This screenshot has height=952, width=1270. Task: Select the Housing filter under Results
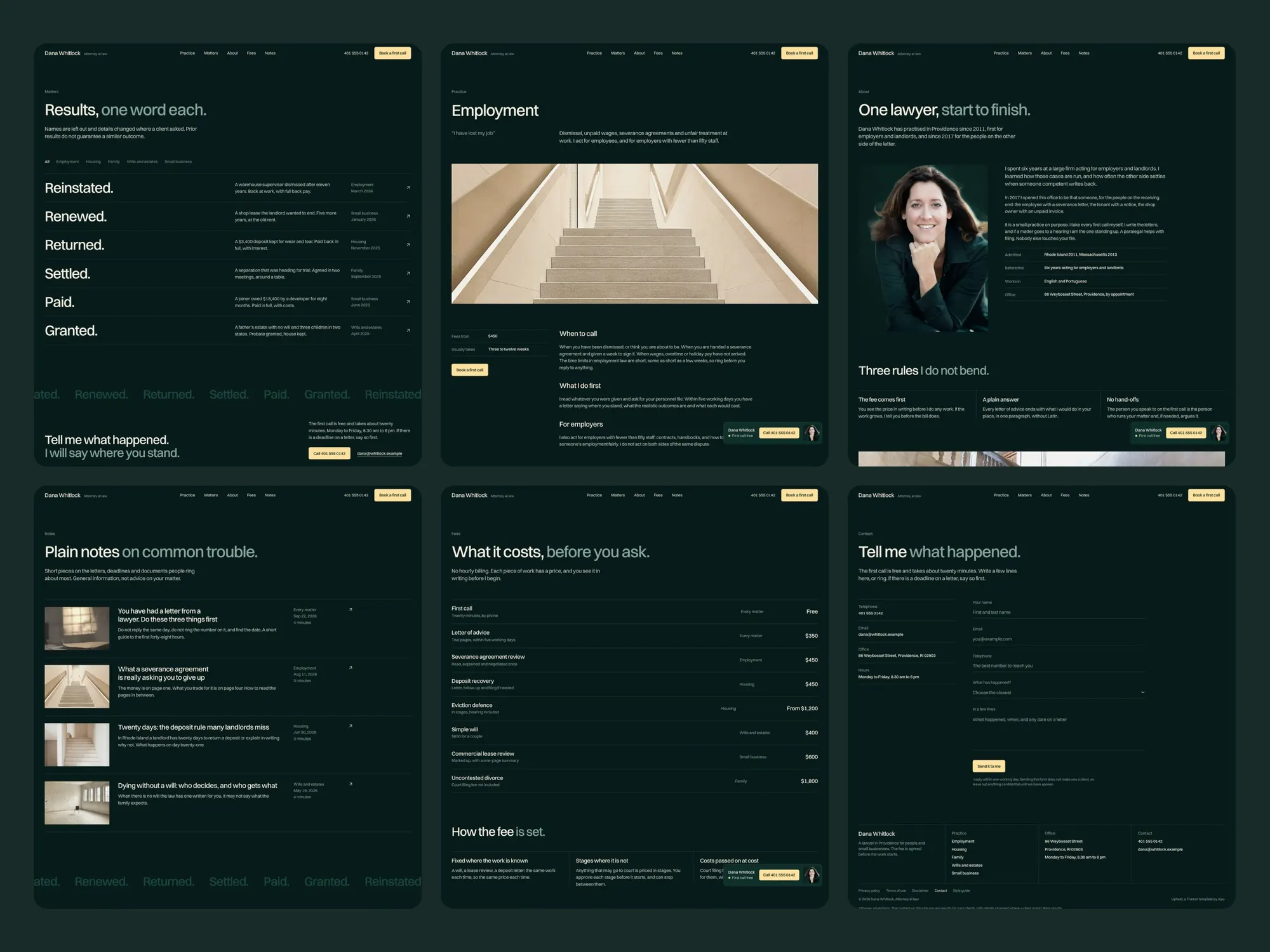point(93,162)
